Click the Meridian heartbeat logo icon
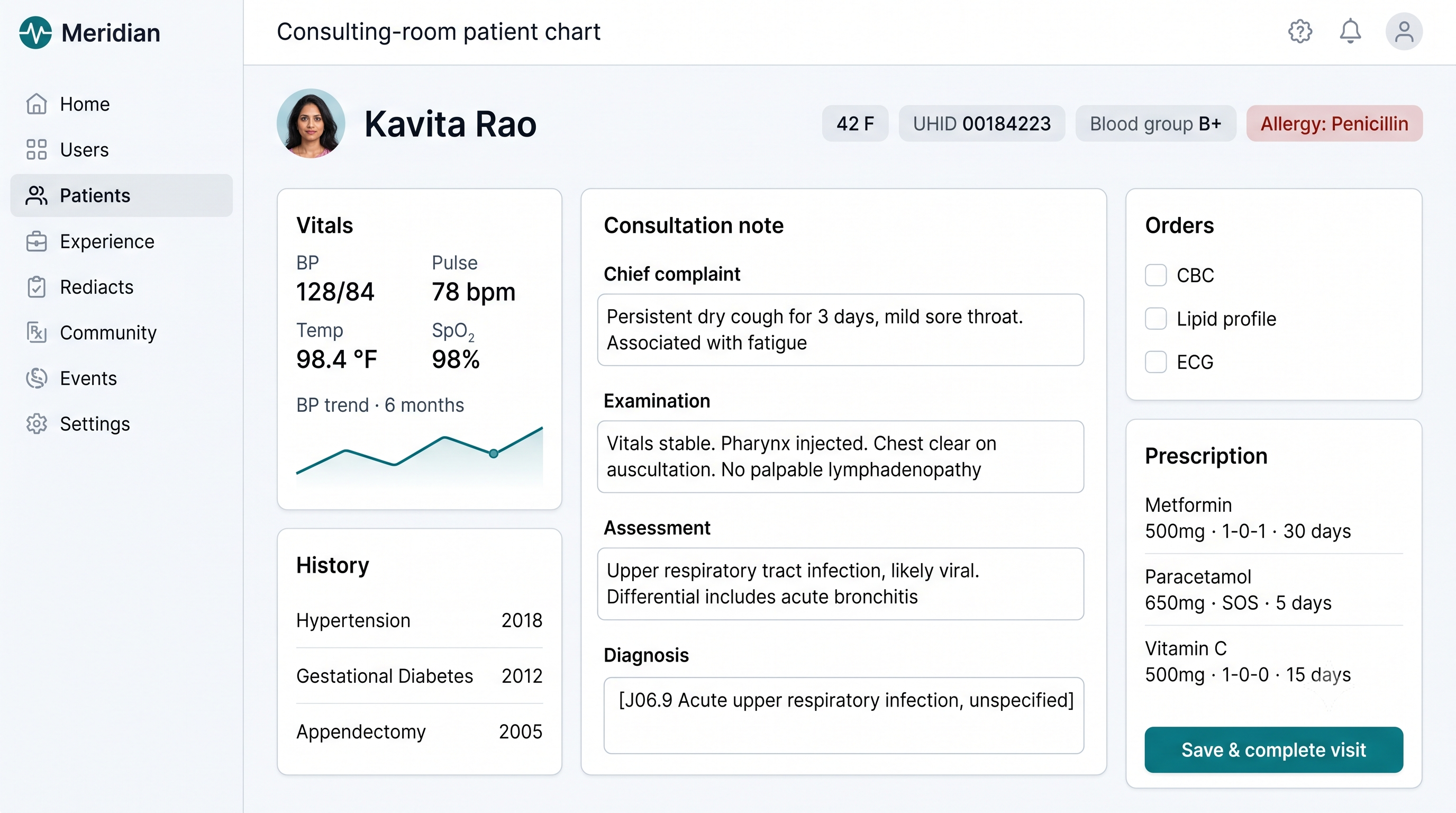The width and height of the screenshot is (1456, 813). click(x=35, y=33)
